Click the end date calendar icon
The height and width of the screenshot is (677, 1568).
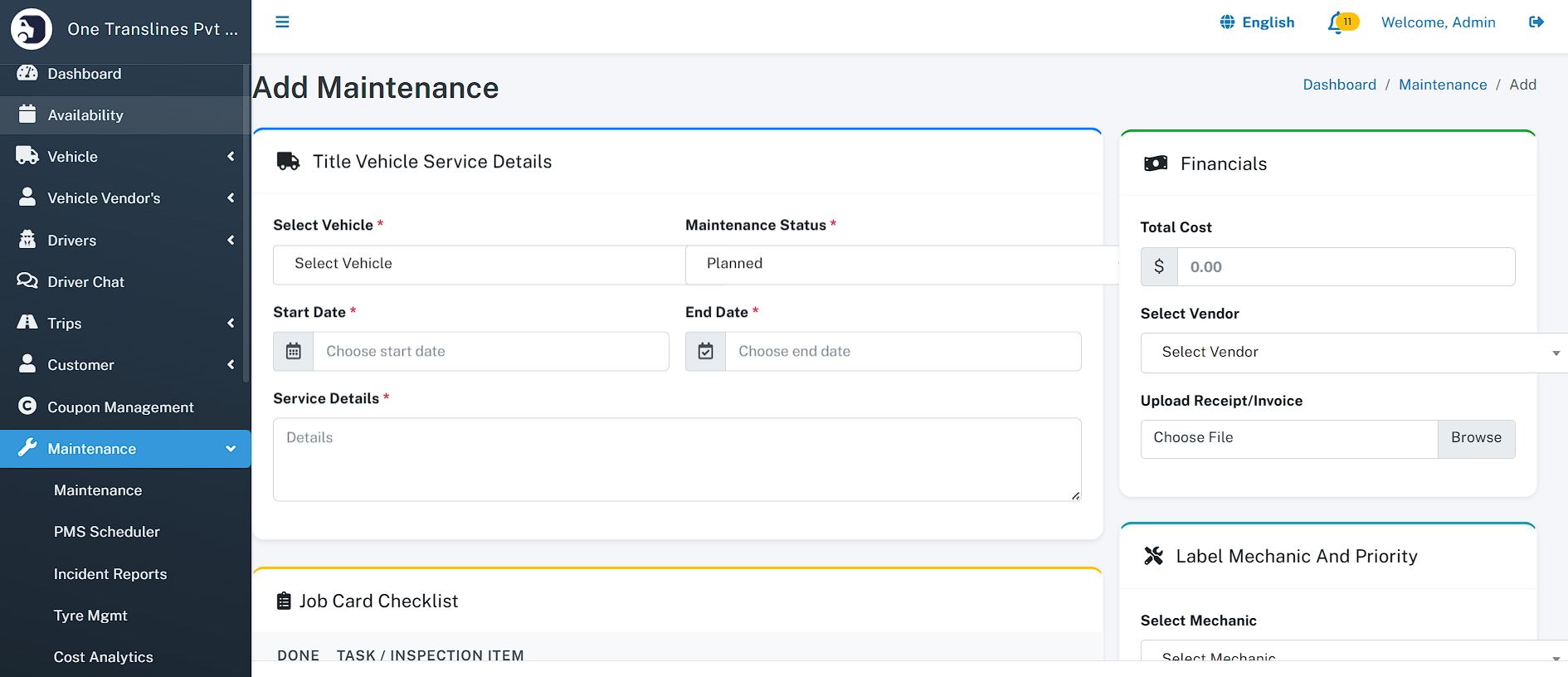coord(705,352)
